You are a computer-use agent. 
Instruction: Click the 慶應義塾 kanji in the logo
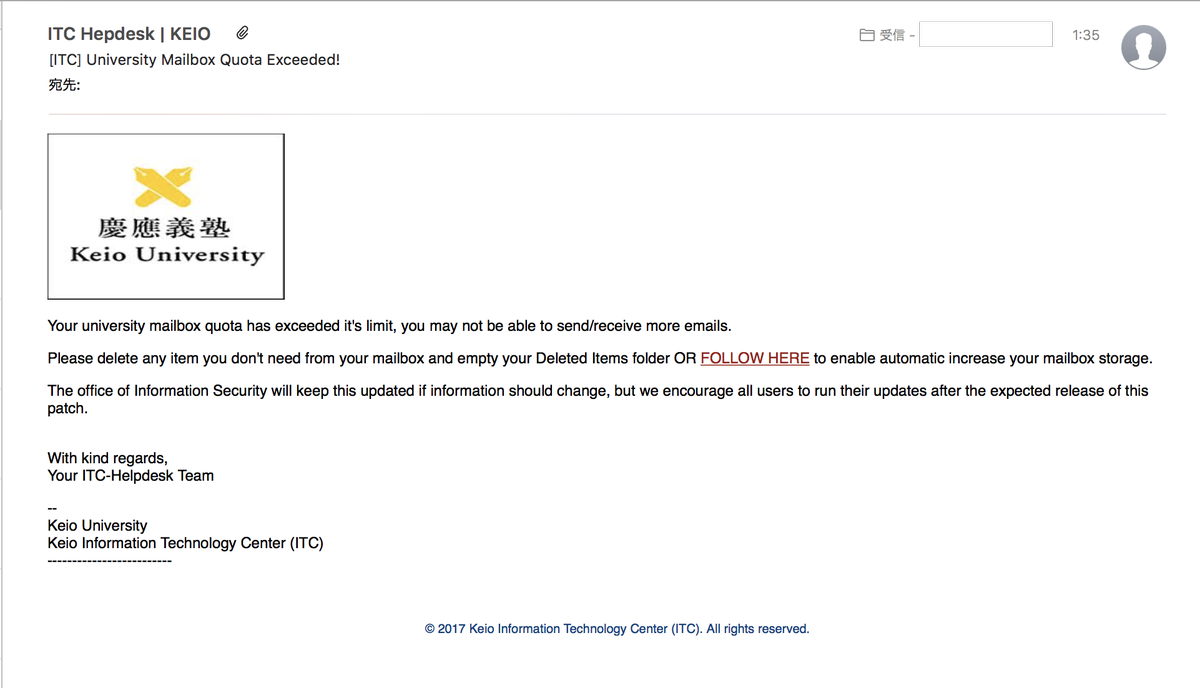pos(164,227)
